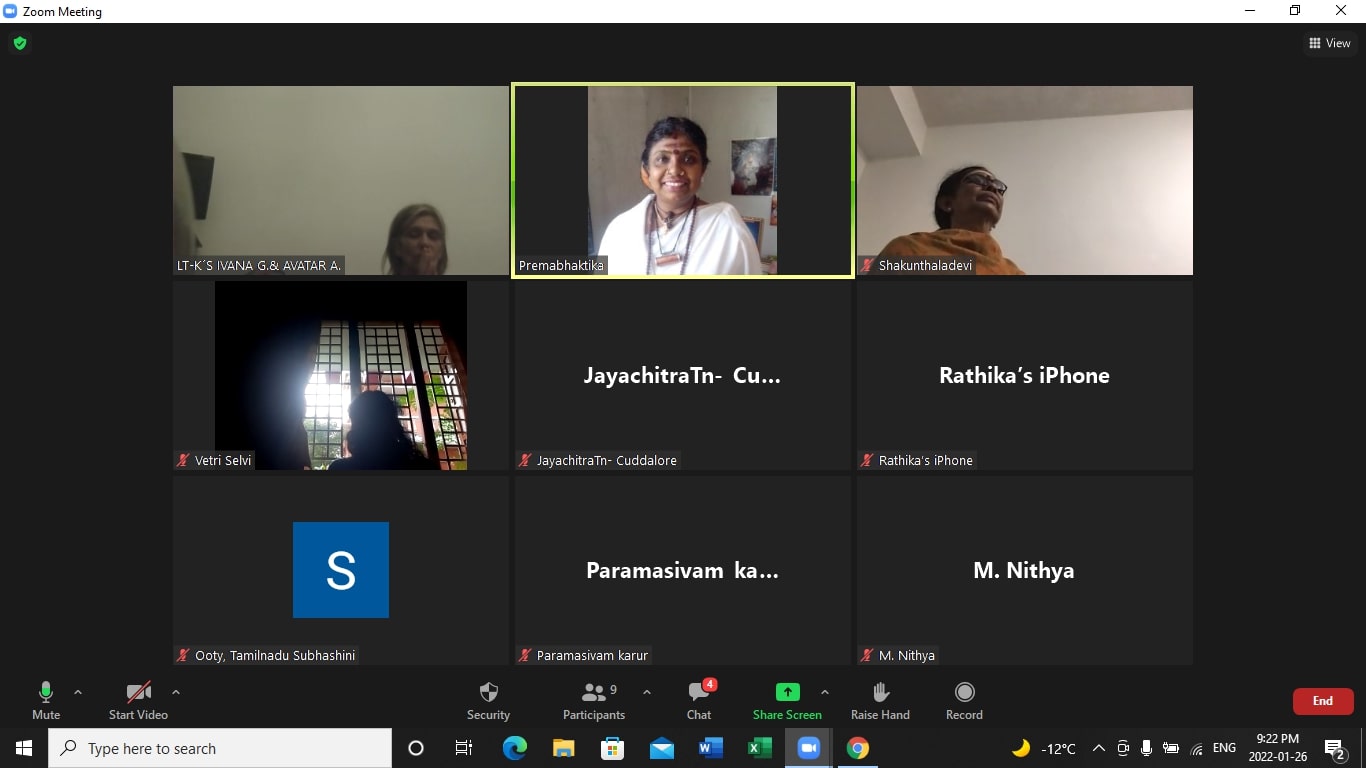Screen dimensions: 1366x768
Task: Mute the microphone
Action: click(x=46, y=700)
